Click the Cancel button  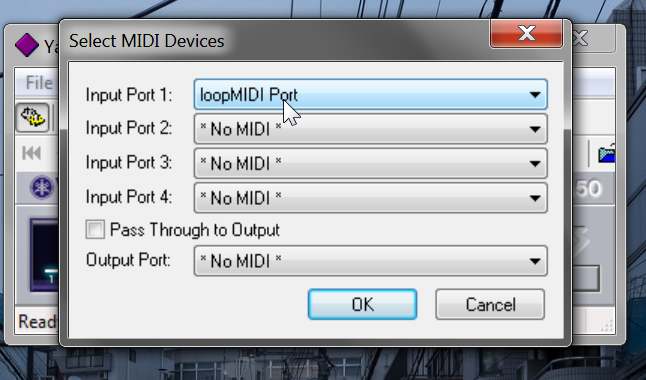click(x=490, y=304)
